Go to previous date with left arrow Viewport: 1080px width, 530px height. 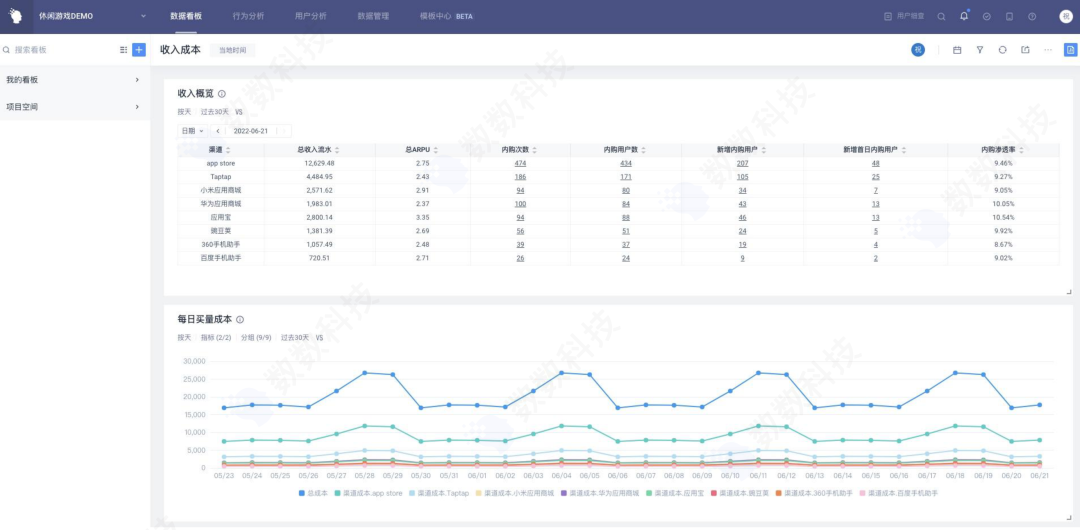218,131
